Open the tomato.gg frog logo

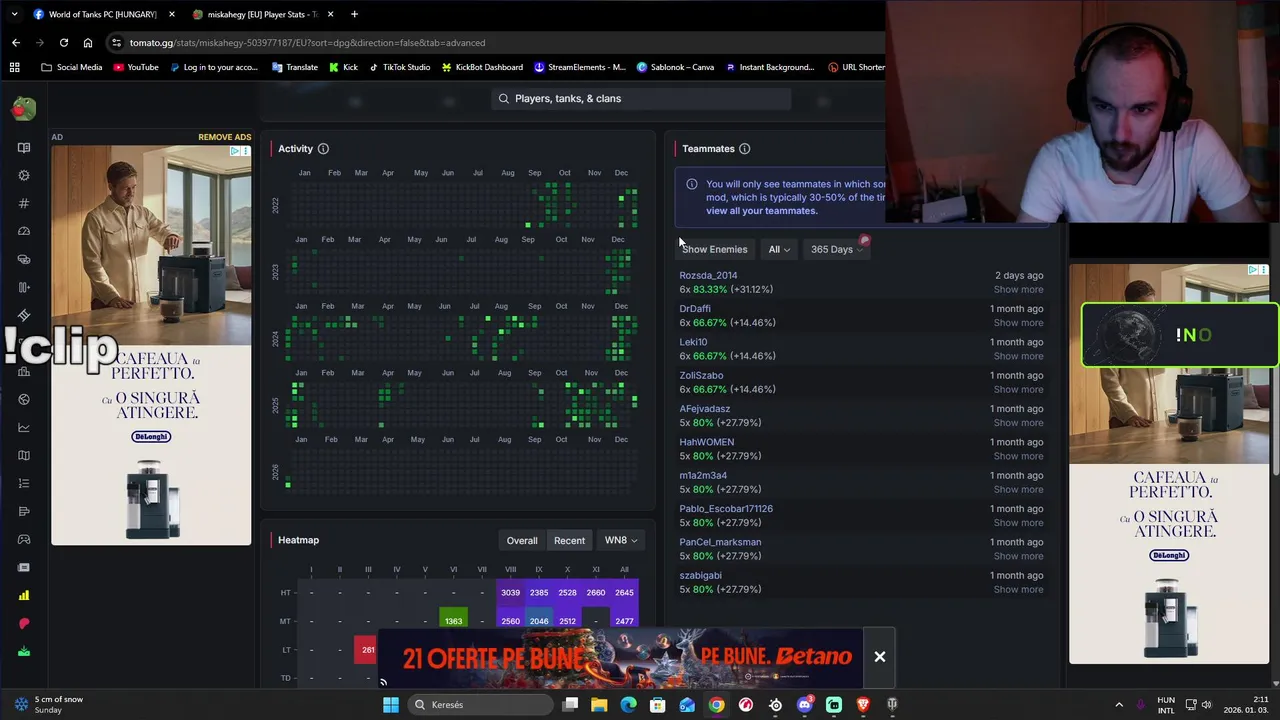pyautogui.click(x=24, y=108)
